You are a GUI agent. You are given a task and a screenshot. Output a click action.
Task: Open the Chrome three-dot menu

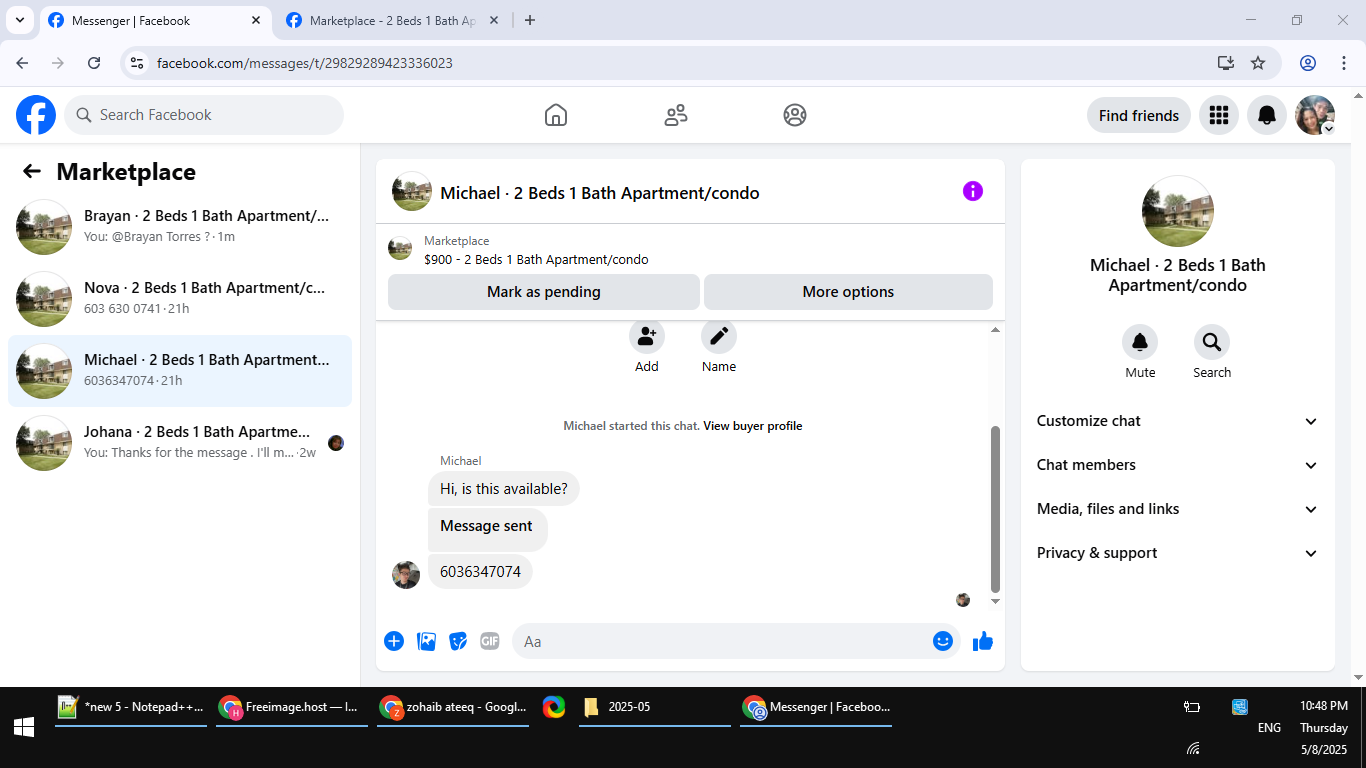[1344, 63]
